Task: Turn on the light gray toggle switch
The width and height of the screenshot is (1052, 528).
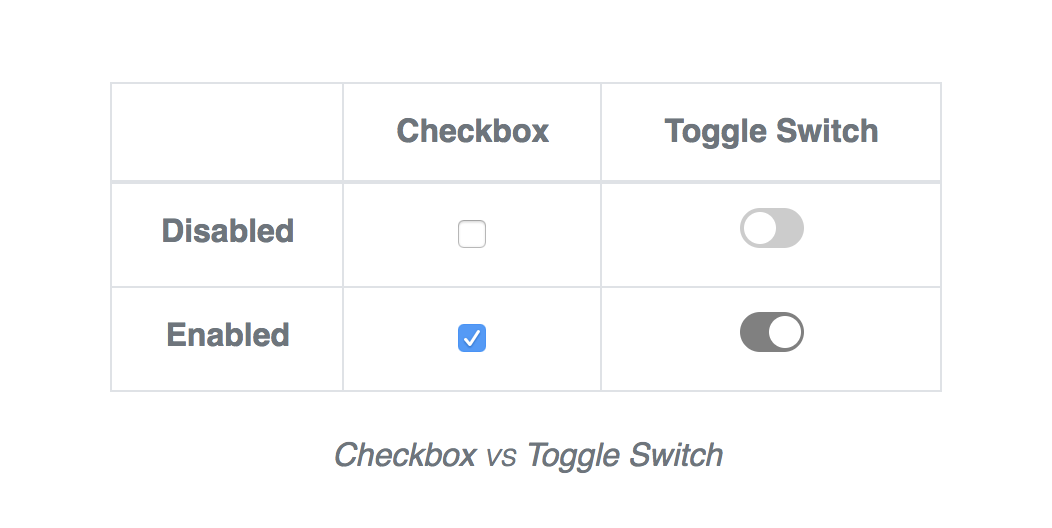Action: tap(772, 228)
